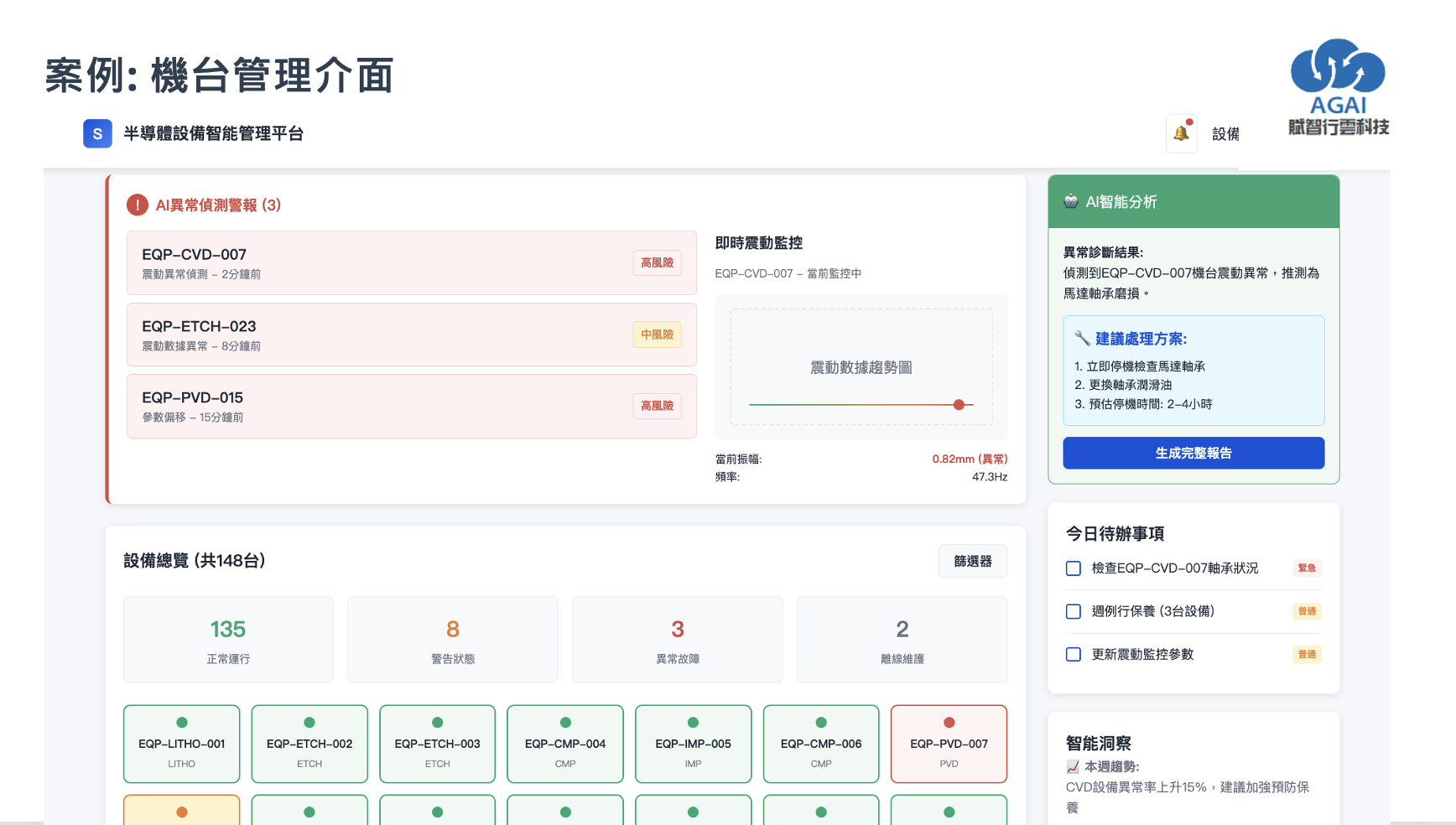The height and width of the screenshot is (825, 1456).
Task: Check the 週例行保養 todo checkbox
Action: point(1073,612)
